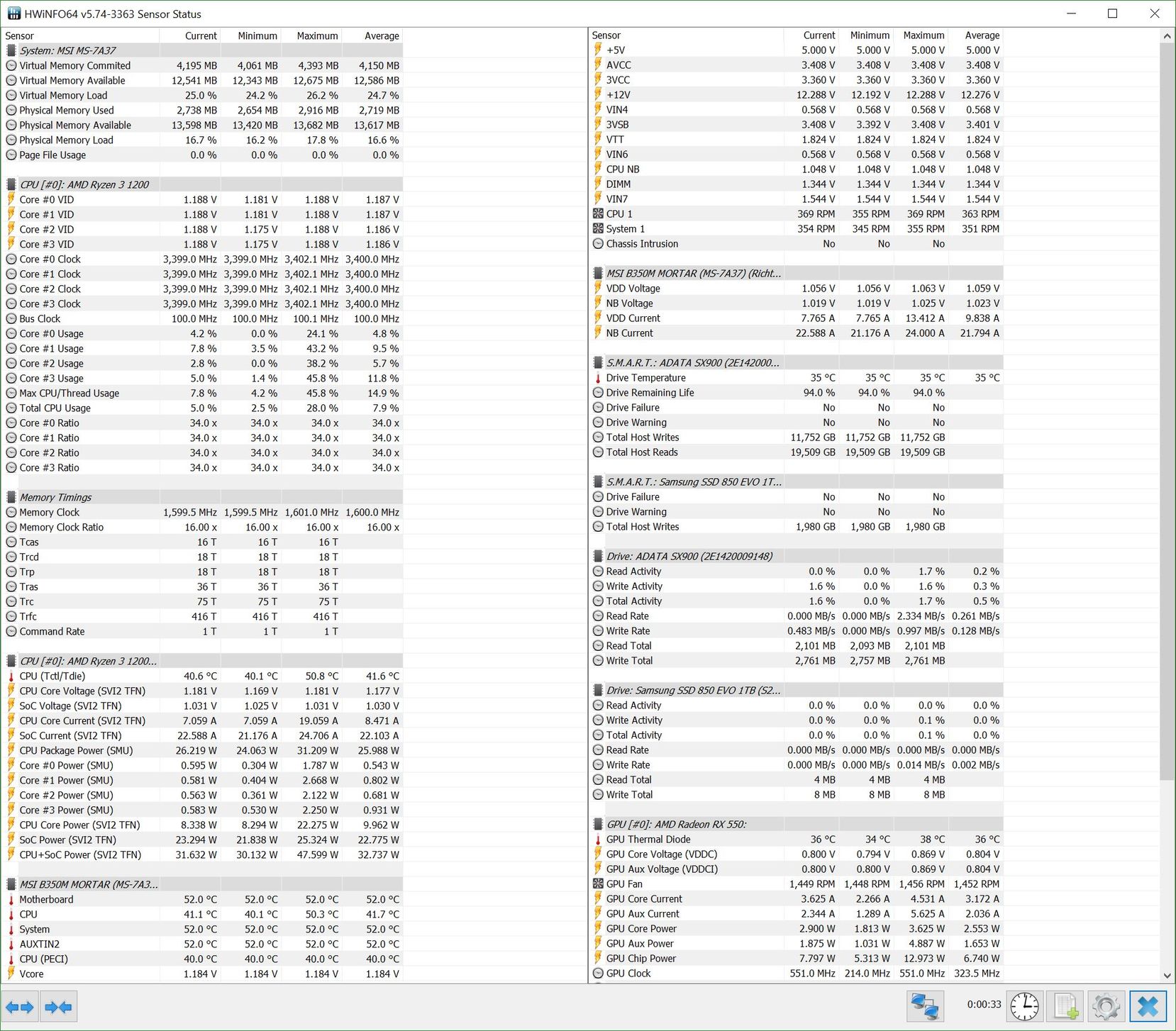Click thermometer icon beside Motherboard temperature

[11, 899]
